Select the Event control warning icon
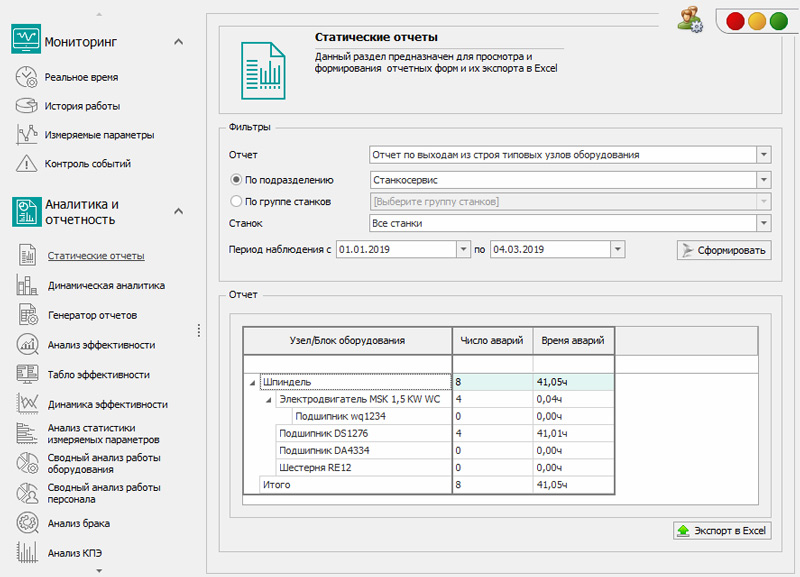Image resolution: width=800 pixels, height=577 pixels. click(x=27, y=164)
